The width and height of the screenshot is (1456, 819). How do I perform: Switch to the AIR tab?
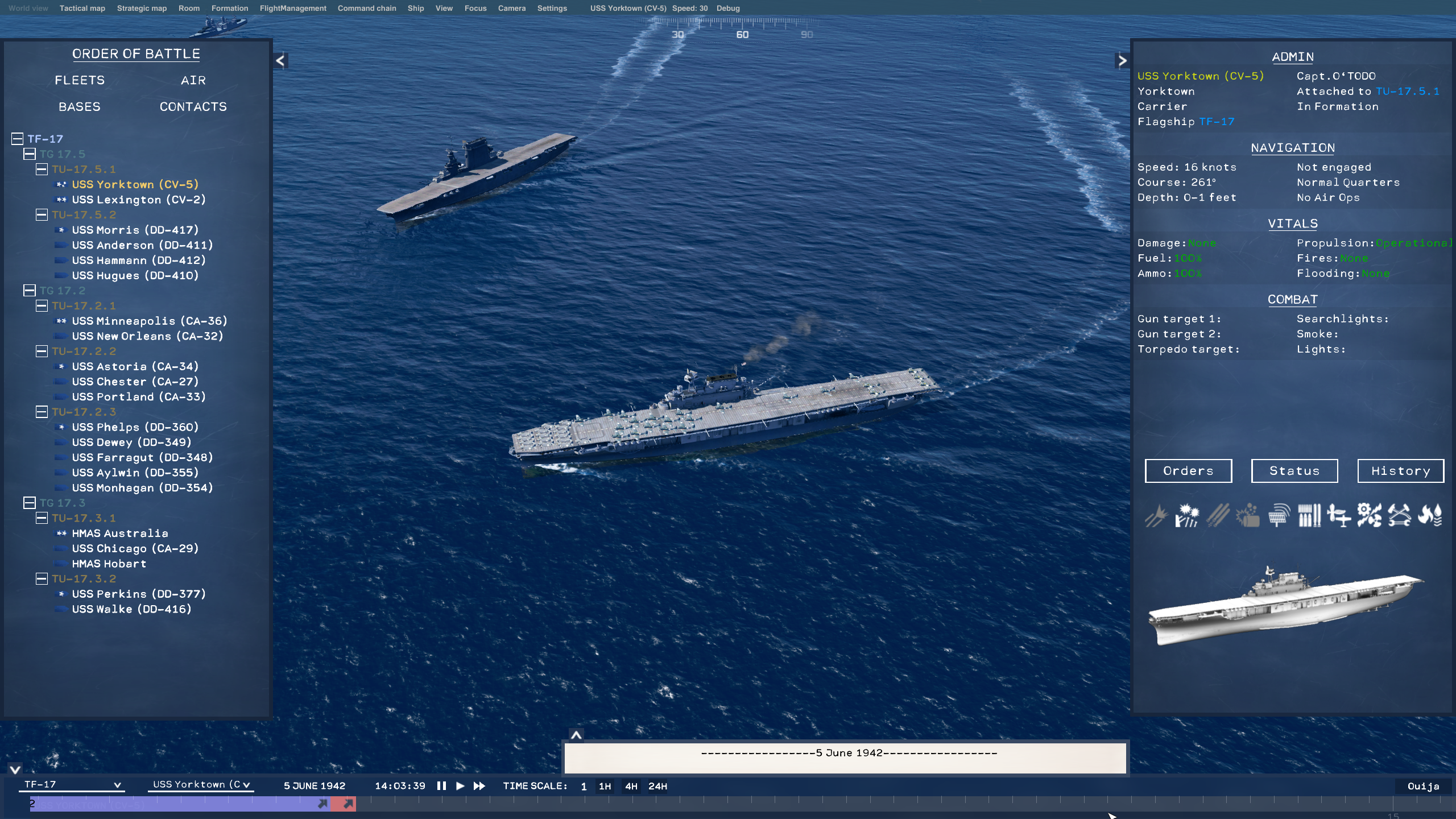pyautogui.click(x=193, y=80)
